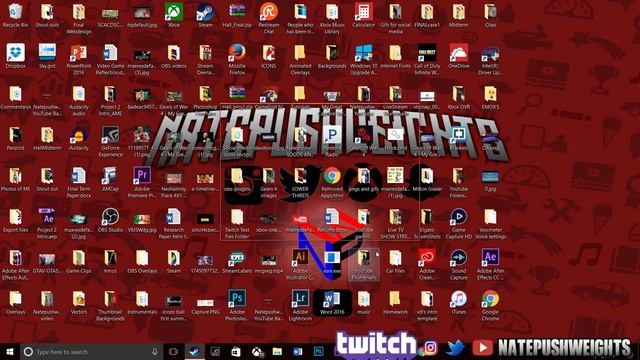
Task: Open Word from the taskbar
Action: click(x=298, y=351)
